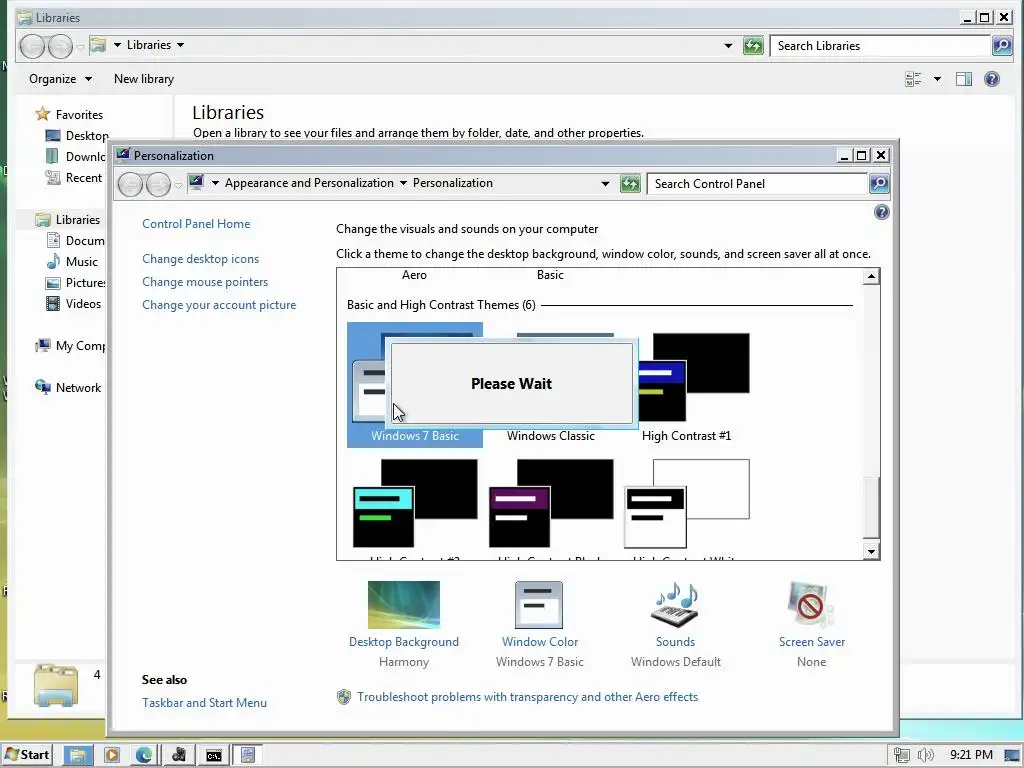Viewport: 1024px width, 768px height.
Task: Click Back button in Personalization window
Action: (x=130, y=184)
